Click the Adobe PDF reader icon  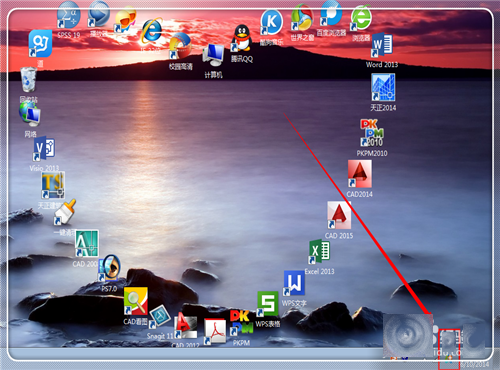pyautogui.click(x=215, y=332)
